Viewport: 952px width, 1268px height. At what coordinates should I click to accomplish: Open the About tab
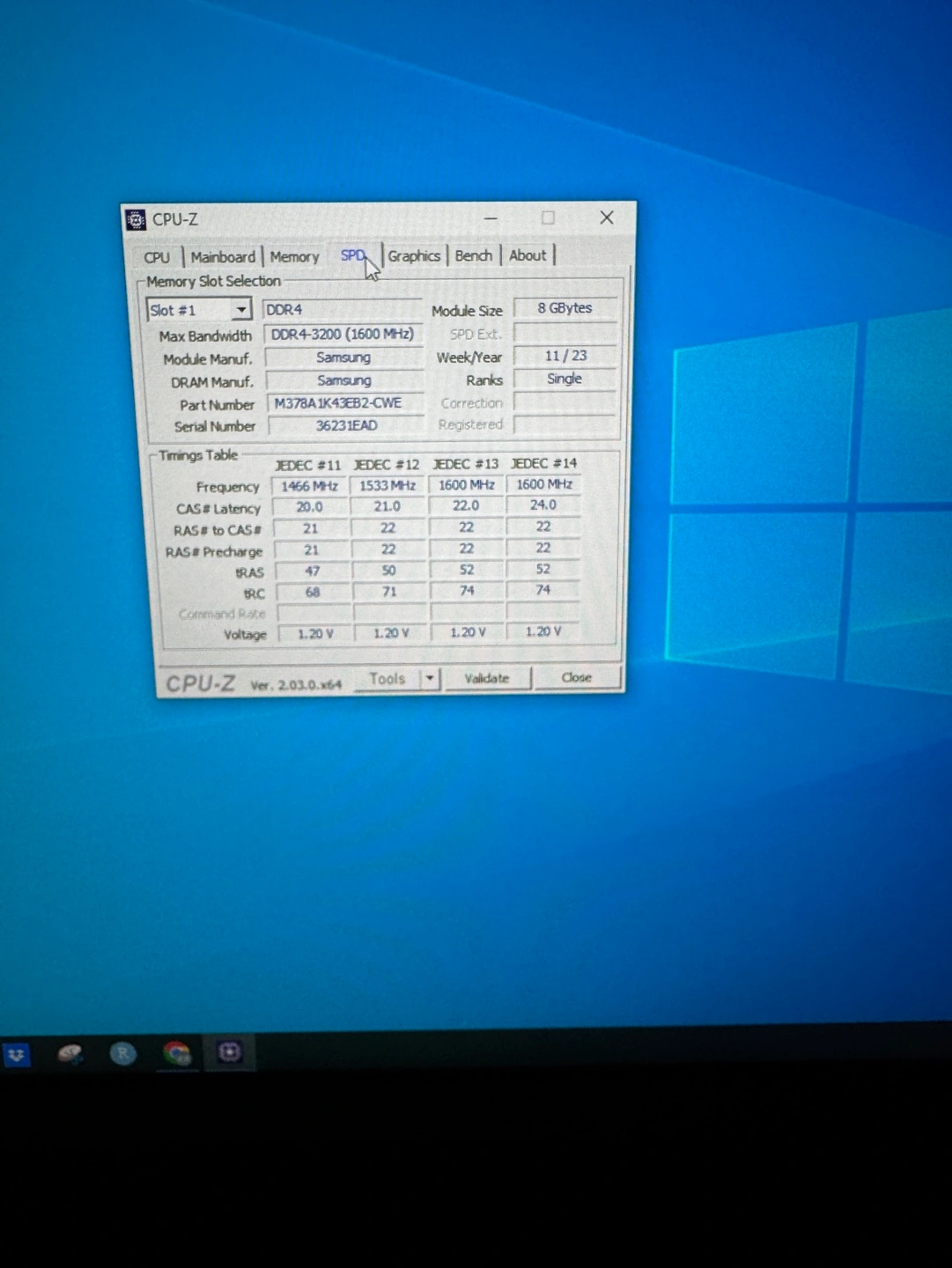[528, 255]
